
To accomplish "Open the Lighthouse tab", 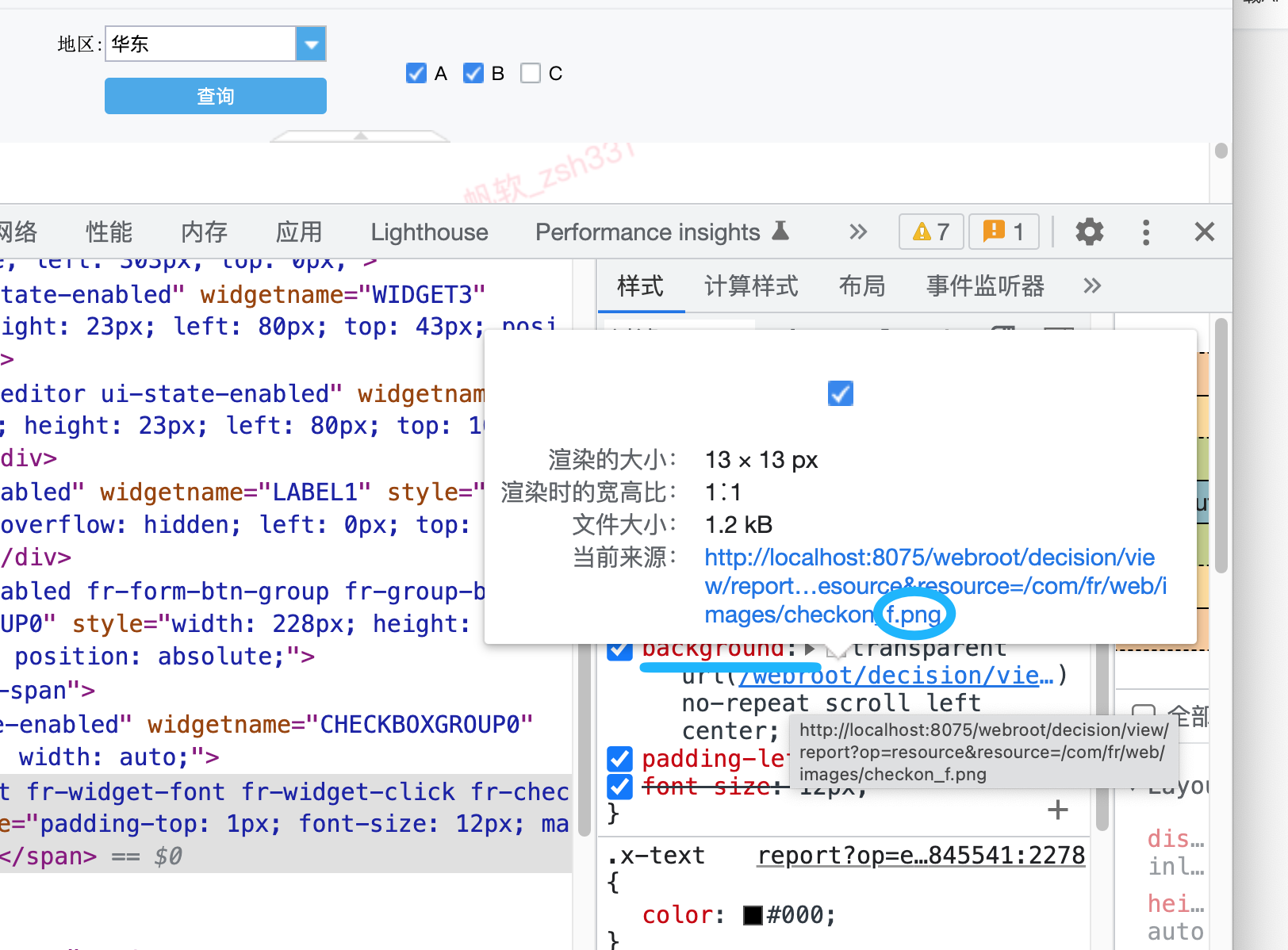I will tap(429, 232).
